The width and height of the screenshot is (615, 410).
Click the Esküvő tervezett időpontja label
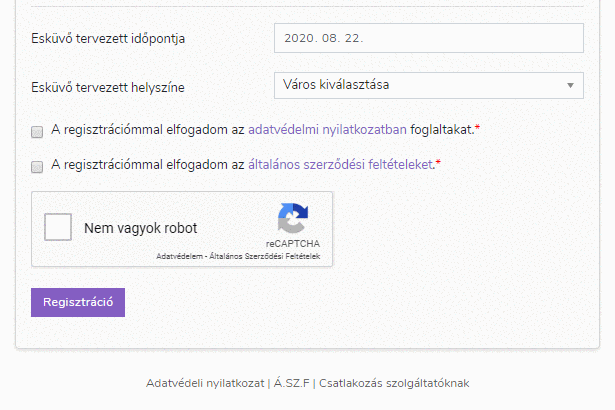coord(108,38)
